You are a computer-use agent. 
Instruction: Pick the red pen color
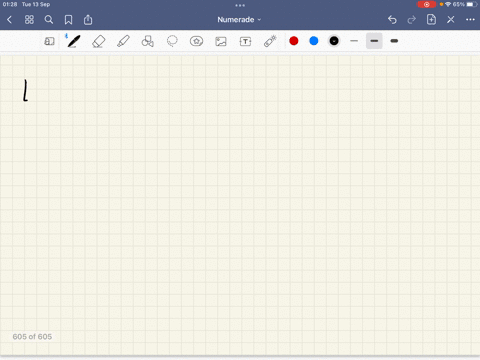294,41
